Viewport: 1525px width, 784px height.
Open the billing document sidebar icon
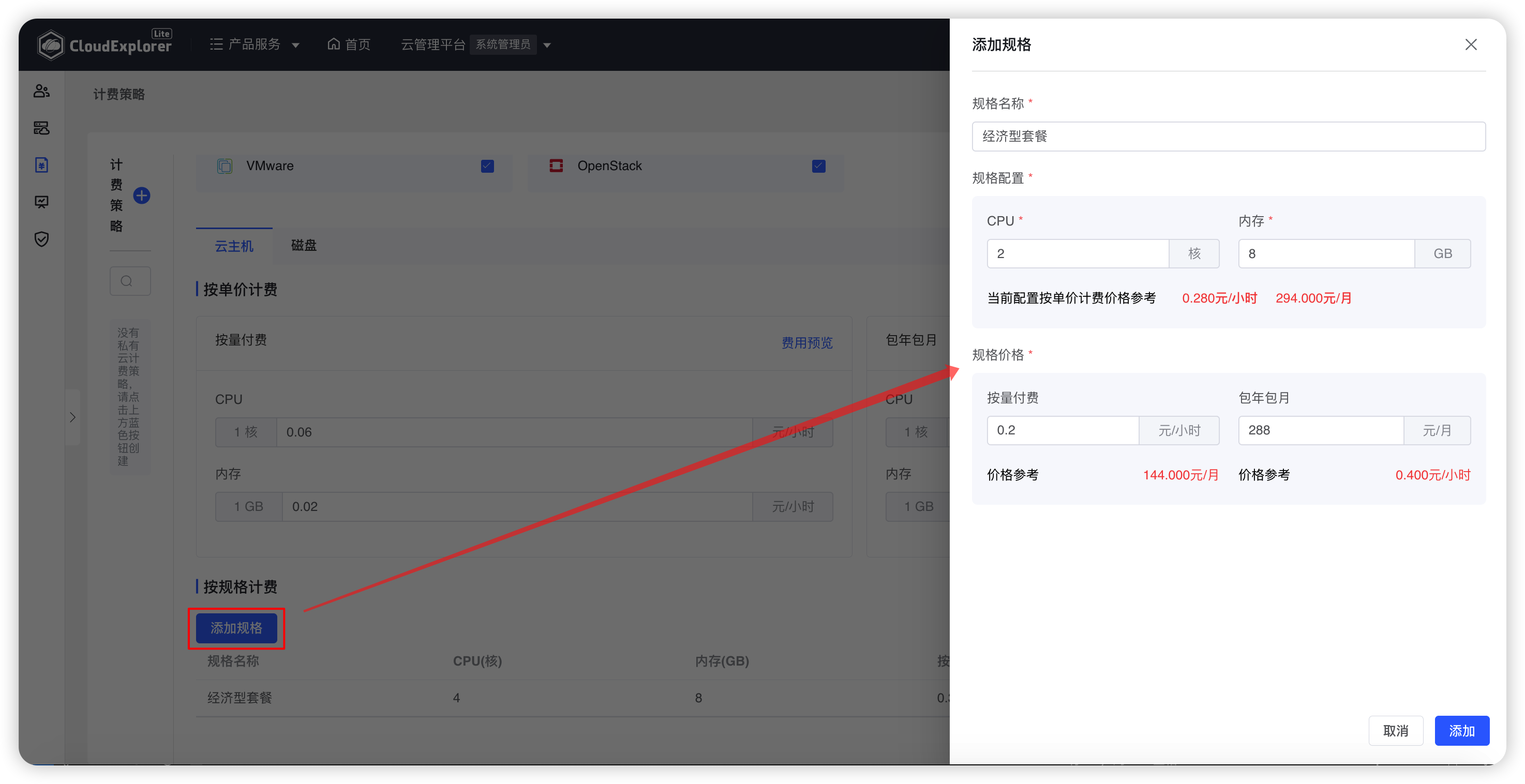tap(41, 165)
